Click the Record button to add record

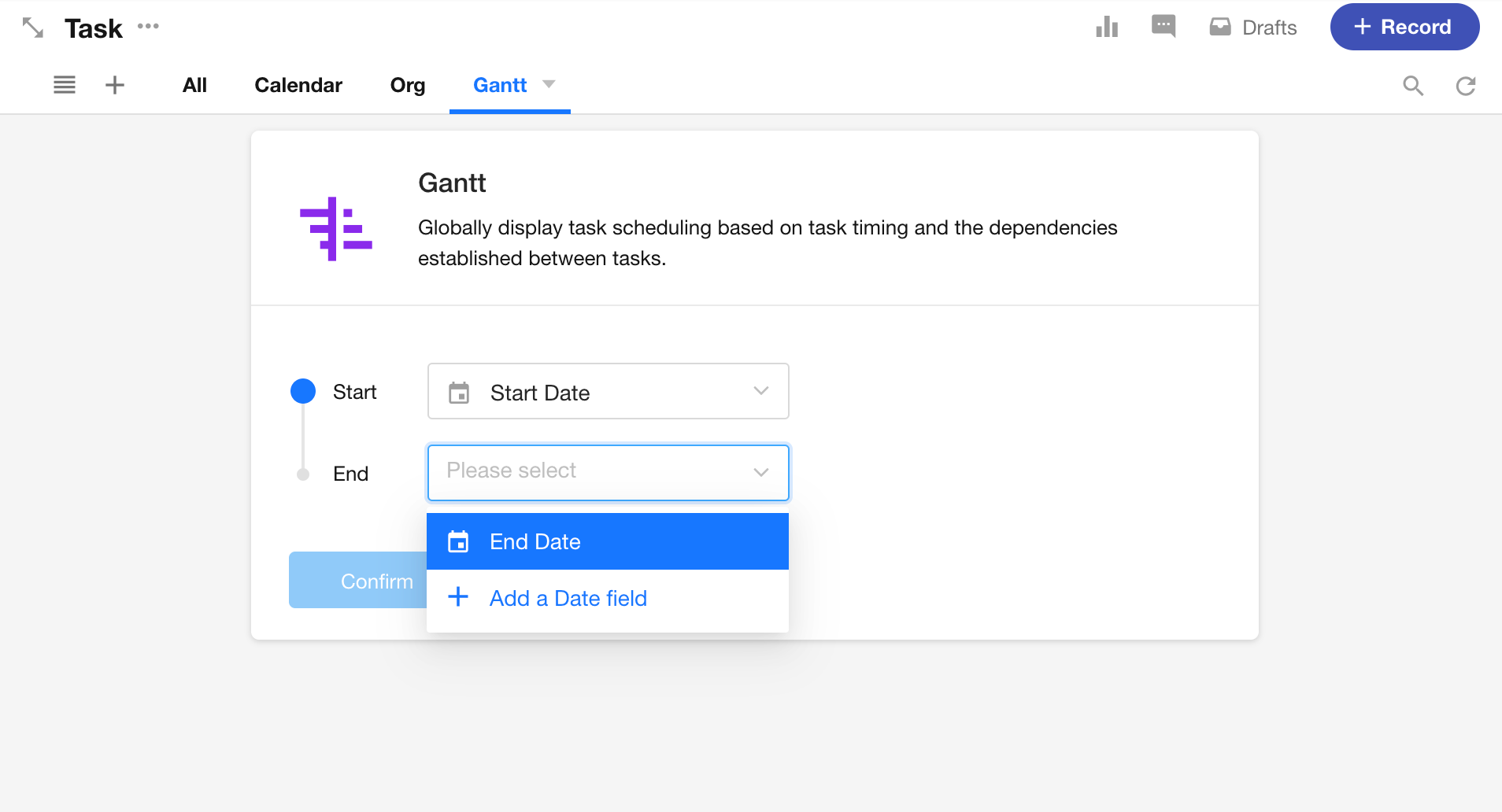point(1404,27)
